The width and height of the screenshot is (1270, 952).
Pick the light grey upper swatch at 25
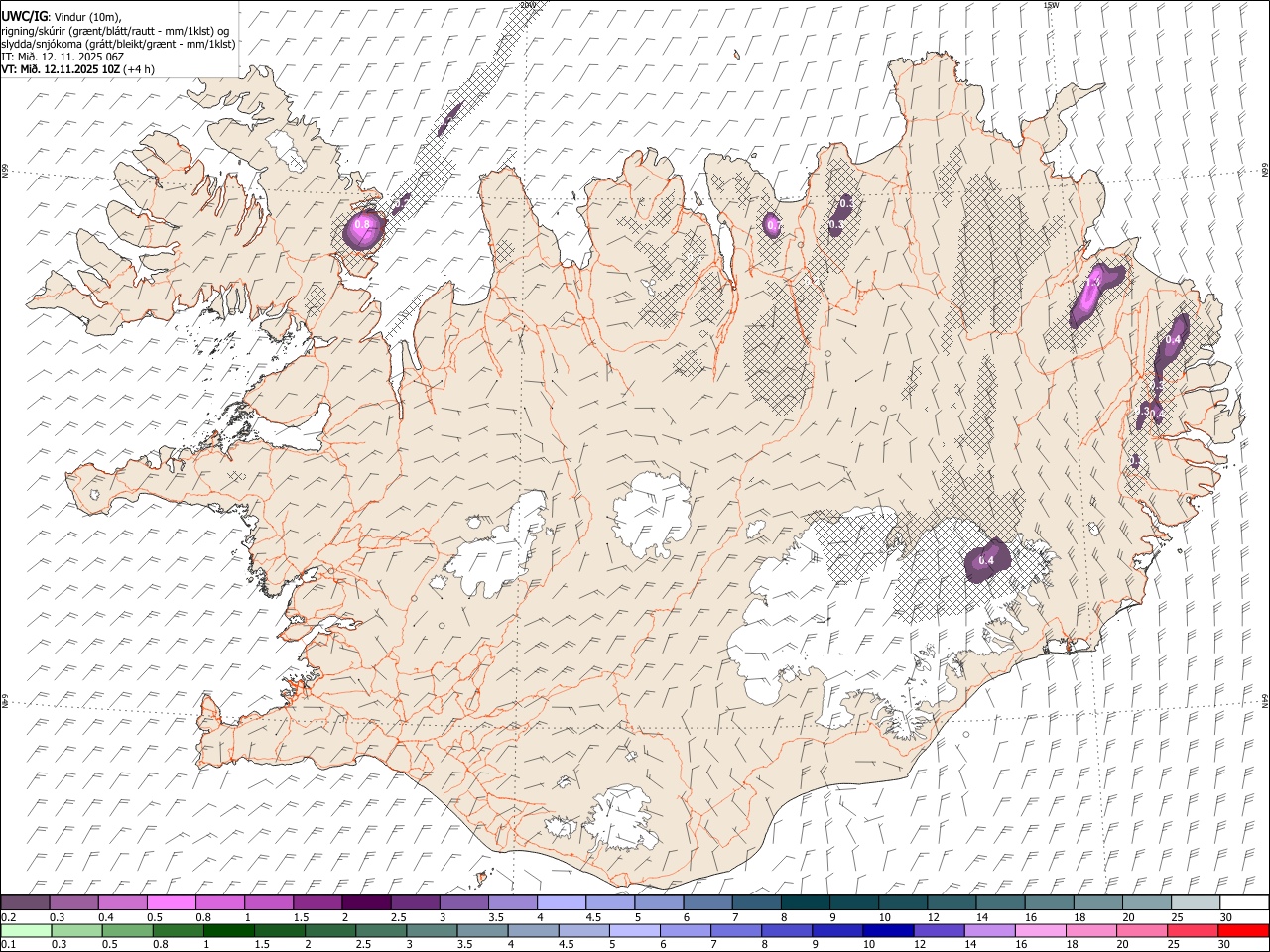(x=1195, y=902)
